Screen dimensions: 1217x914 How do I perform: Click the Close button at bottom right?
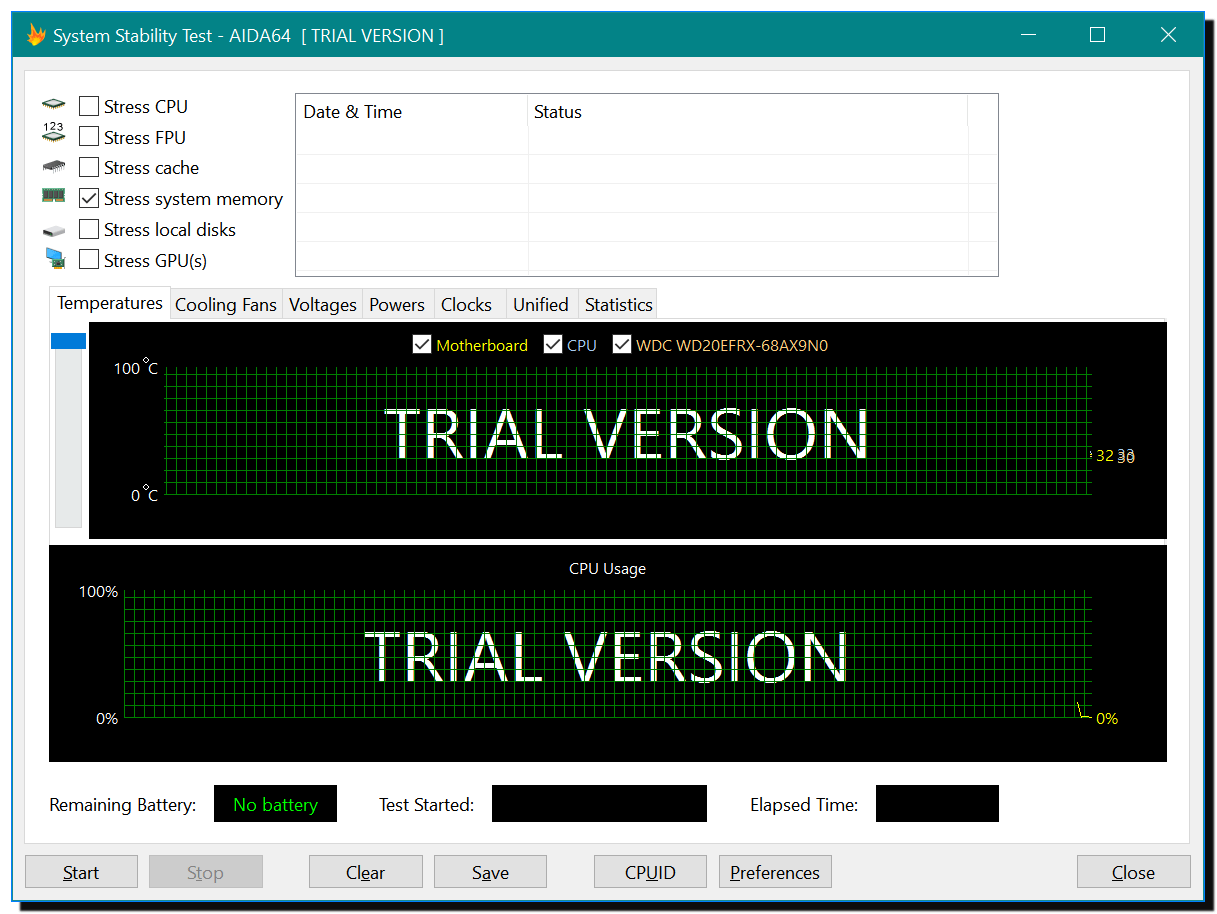tap(1133, 872)
